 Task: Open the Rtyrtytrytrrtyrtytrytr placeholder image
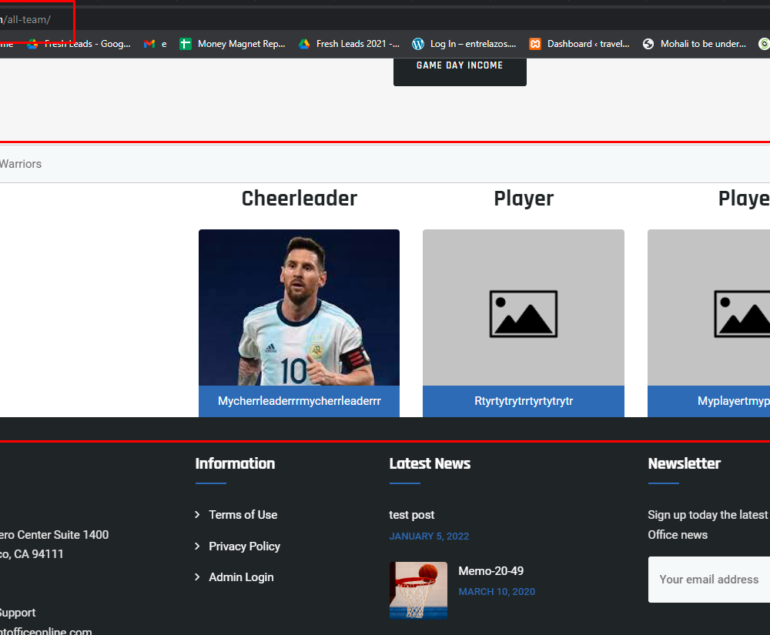[523, 307]
